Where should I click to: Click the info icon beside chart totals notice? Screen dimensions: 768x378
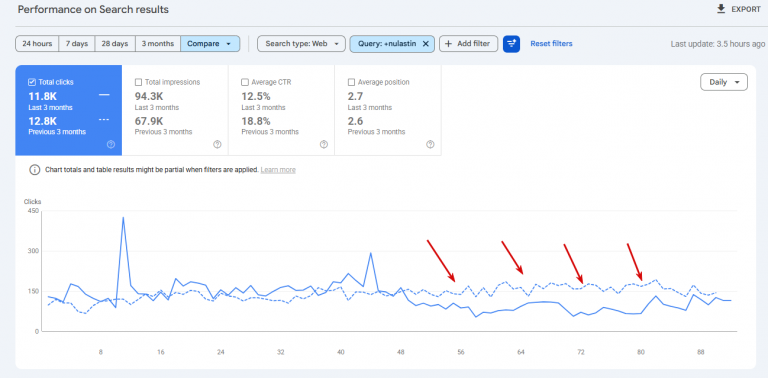click(34, 170)
